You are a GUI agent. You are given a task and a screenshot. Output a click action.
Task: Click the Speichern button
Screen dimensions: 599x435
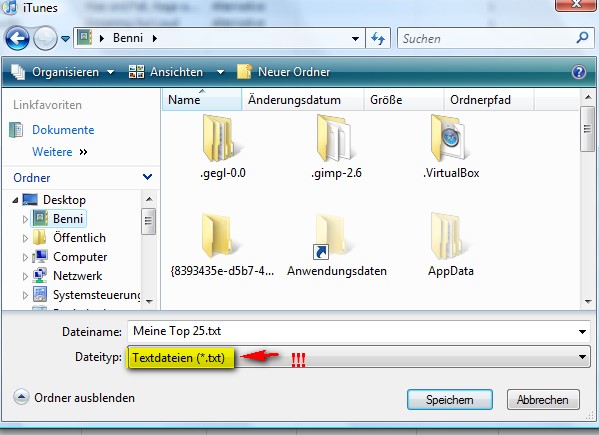click(450, 399)
